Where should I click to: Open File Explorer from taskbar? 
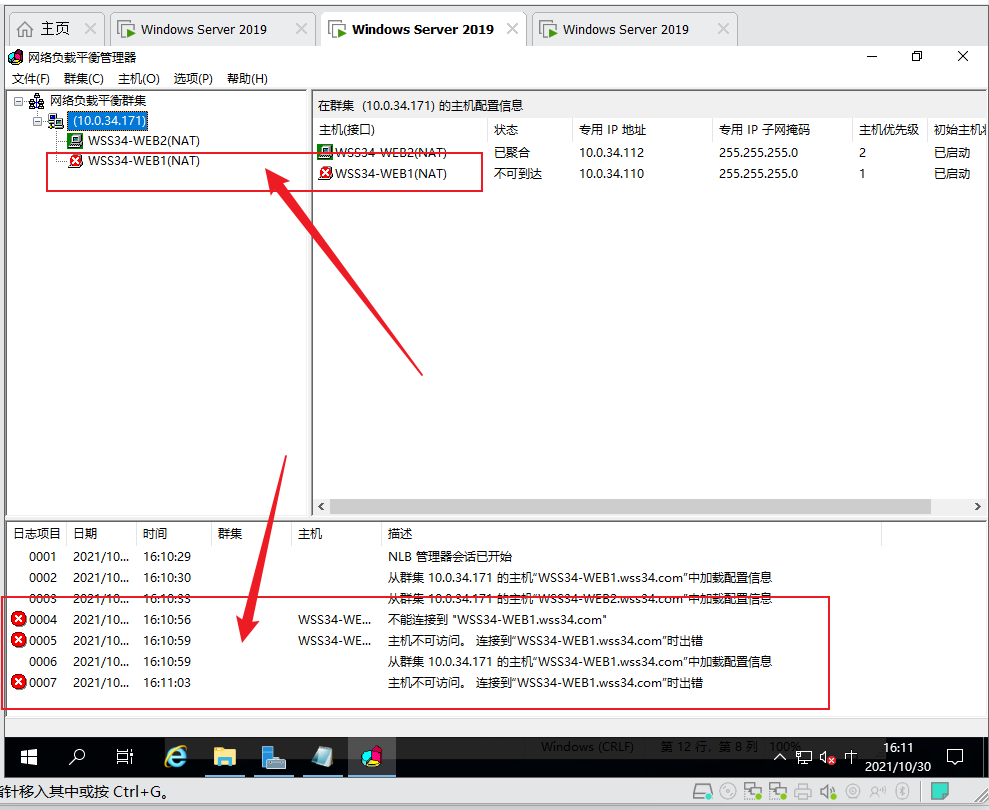225,757
